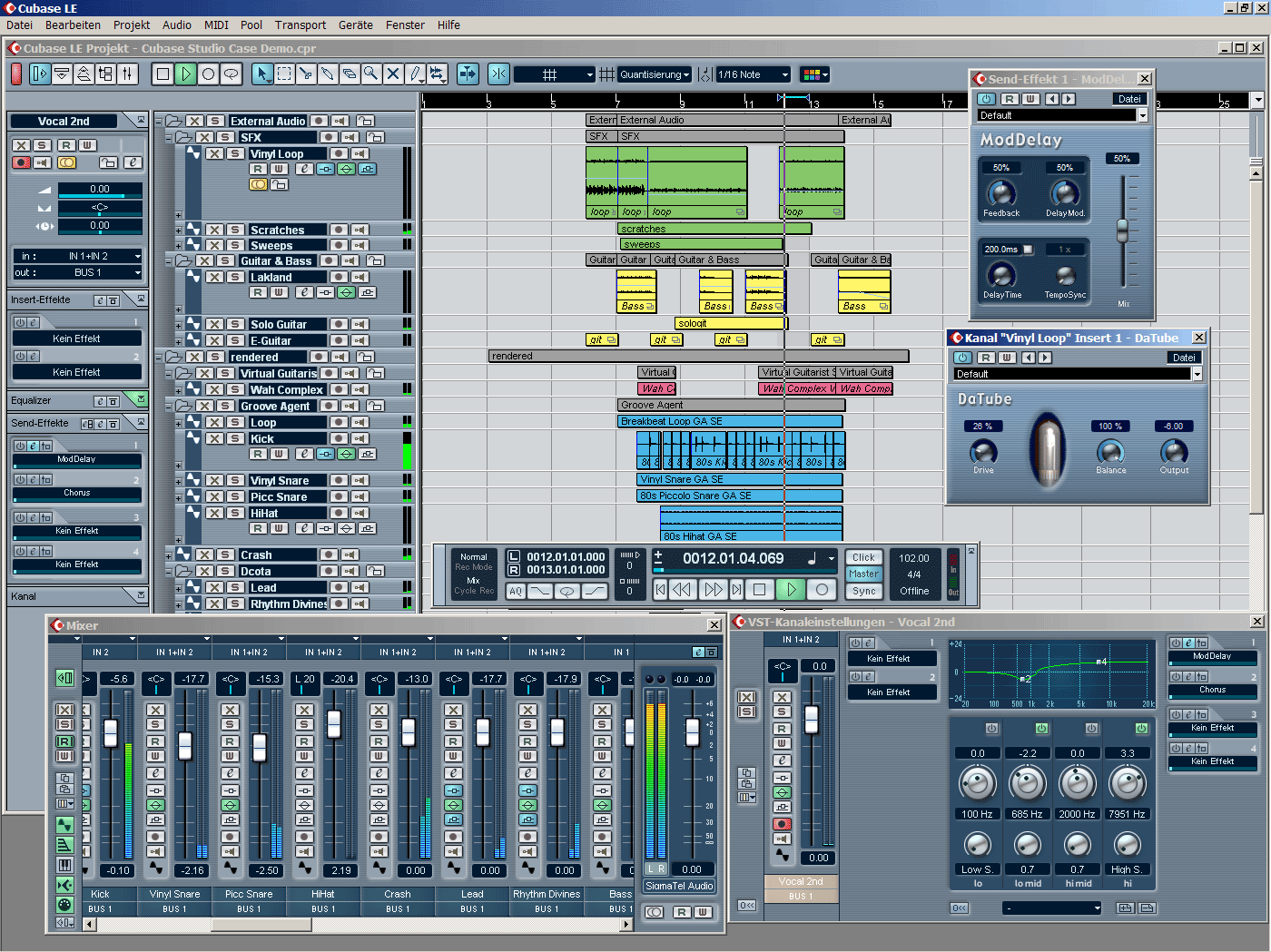
Task: Enable Read automation on Vinyl Loop track
Action: click(258, 169)
